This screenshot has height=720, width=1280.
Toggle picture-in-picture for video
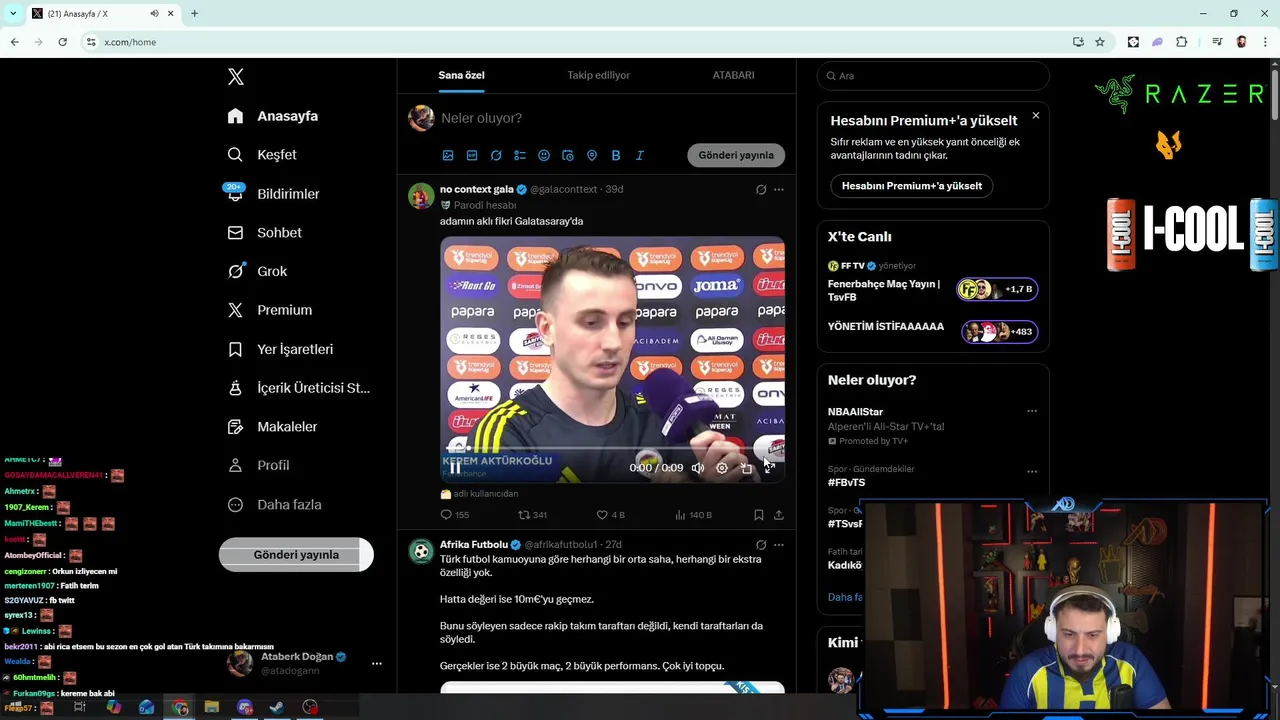746,468
